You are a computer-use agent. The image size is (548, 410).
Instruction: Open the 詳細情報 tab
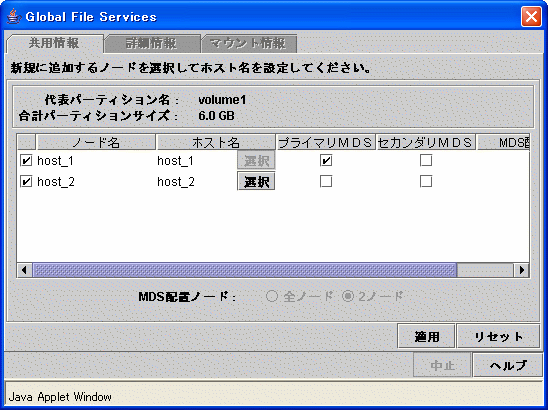(152, 44)
